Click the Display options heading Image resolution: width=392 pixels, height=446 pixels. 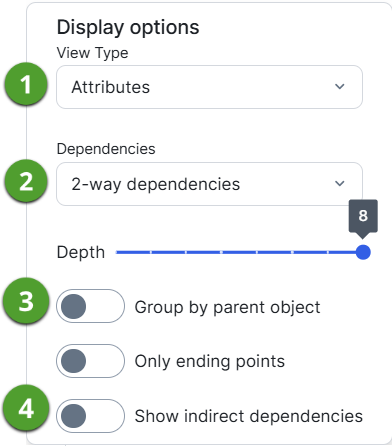click(x=128, y=28)
